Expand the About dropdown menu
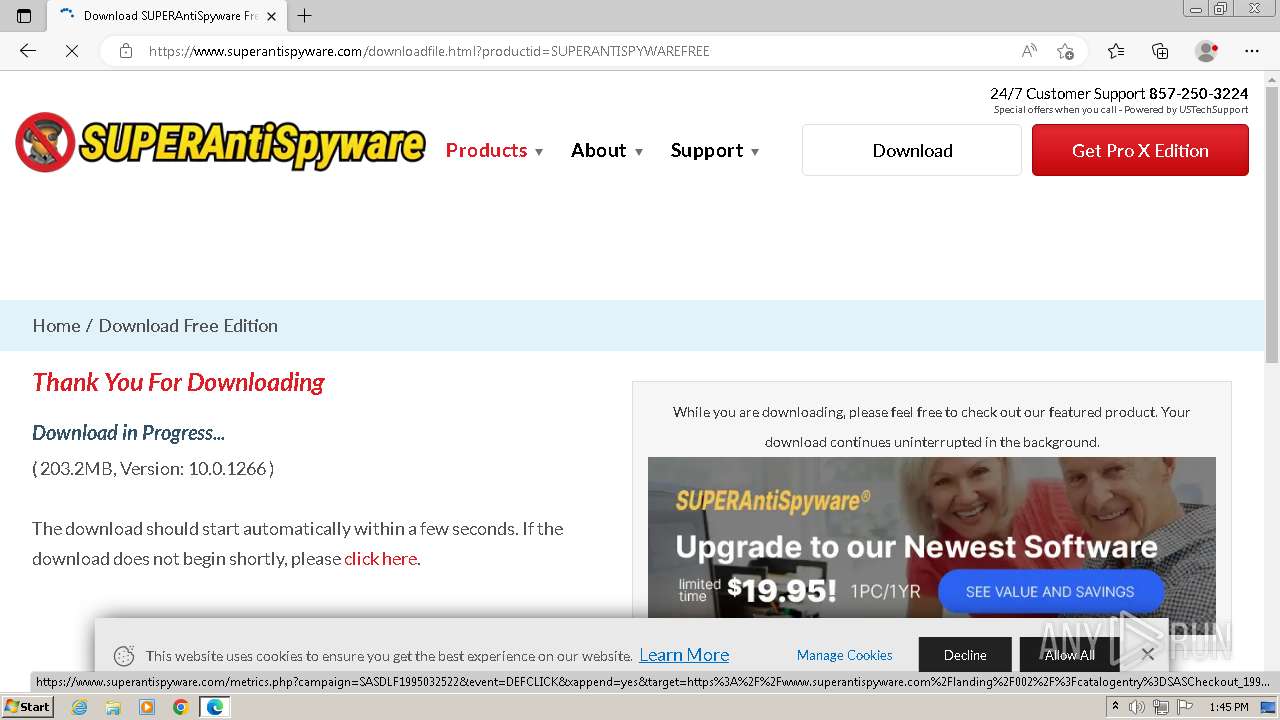Viewport: 1280px width, 720px height. click(607, 150)
